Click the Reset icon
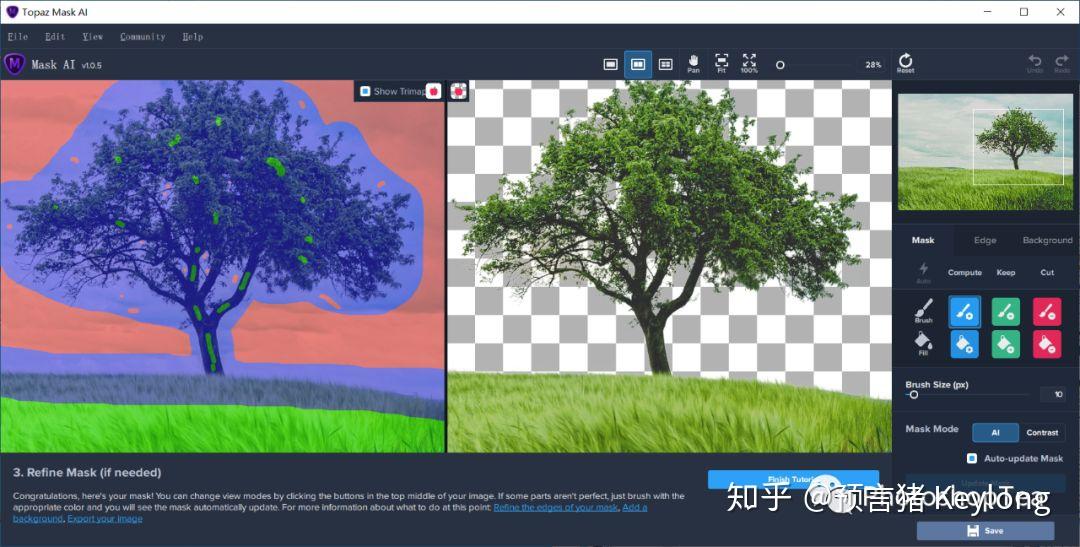Screen dimensions: 1080x547 tap(906, 63)
